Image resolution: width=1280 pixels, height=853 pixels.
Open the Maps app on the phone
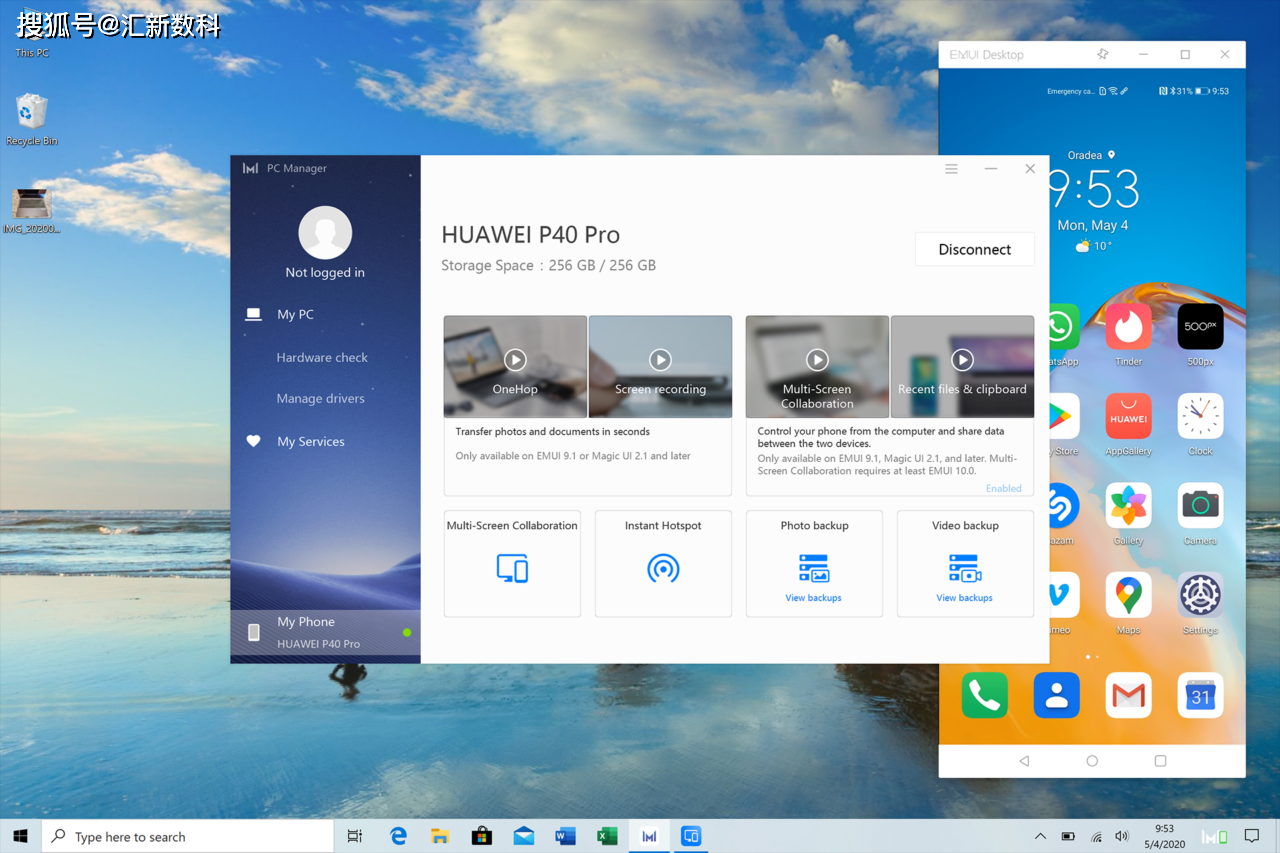[1128, 595]
